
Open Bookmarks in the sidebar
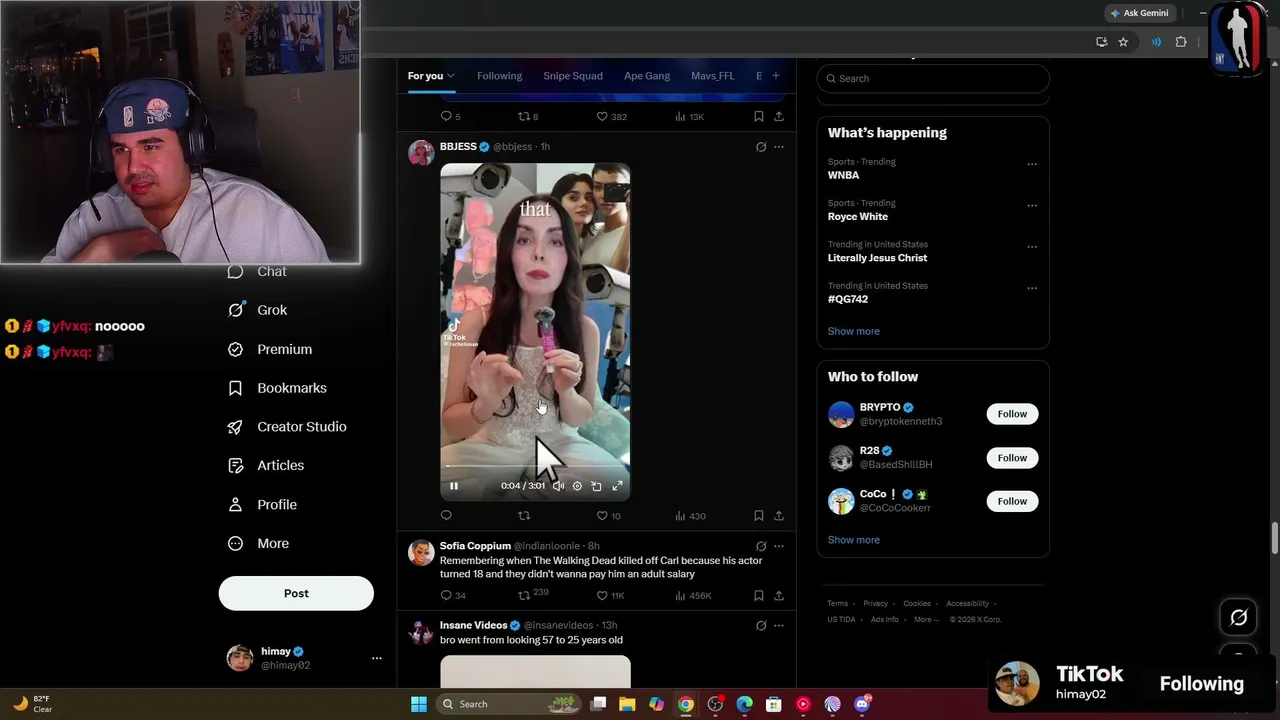277,388
